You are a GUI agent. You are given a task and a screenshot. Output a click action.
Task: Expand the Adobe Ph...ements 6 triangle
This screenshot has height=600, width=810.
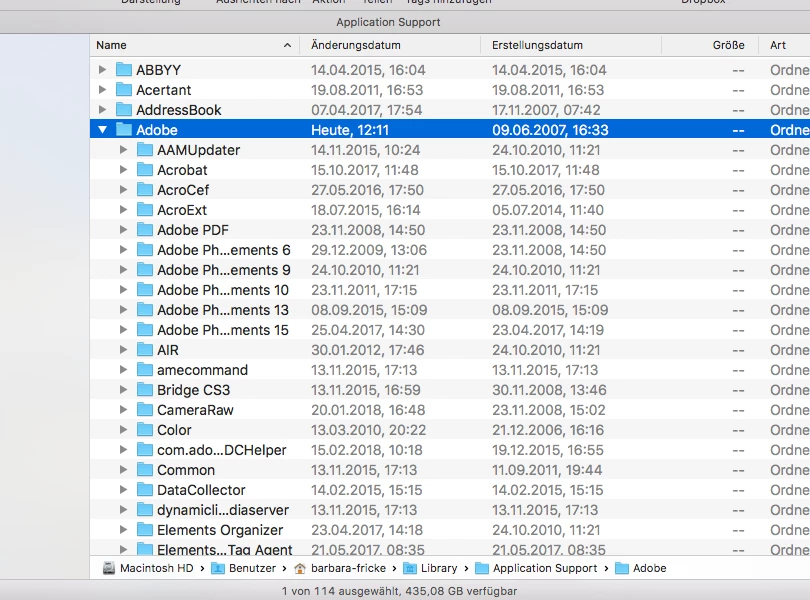tap(123, 250)
